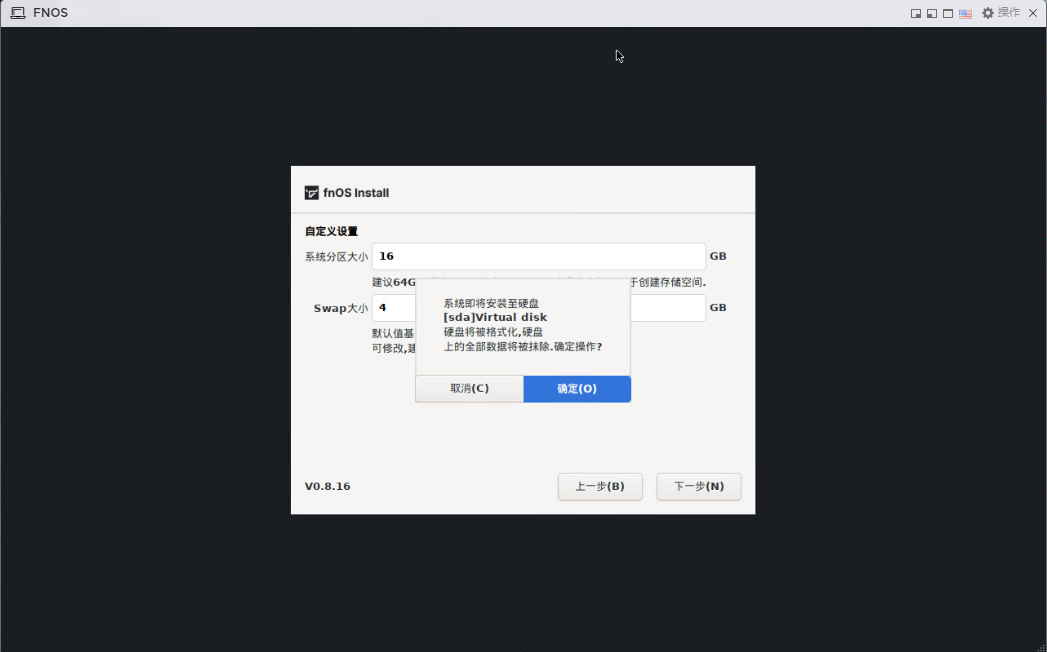Screen dimensions: 1047x652
Task: Click the V0.8.16 version label
Action: (x=328, y=487)
